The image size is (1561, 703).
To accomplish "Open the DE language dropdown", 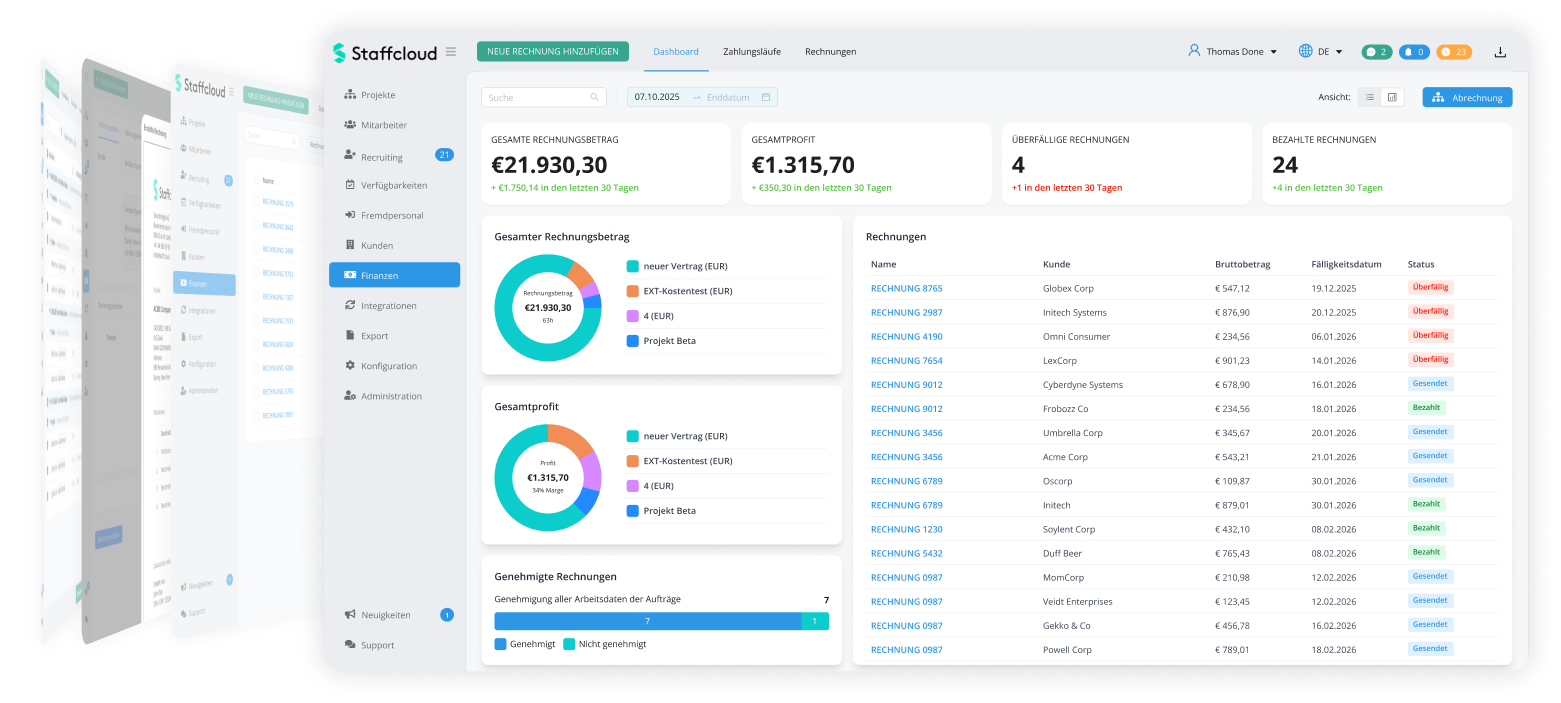I will [x=1320, y=52].
